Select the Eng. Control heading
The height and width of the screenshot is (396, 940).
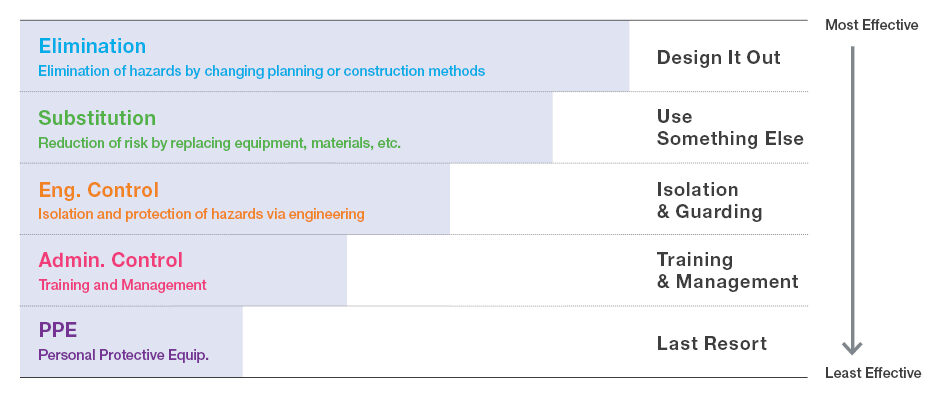(x=99, y=191)
